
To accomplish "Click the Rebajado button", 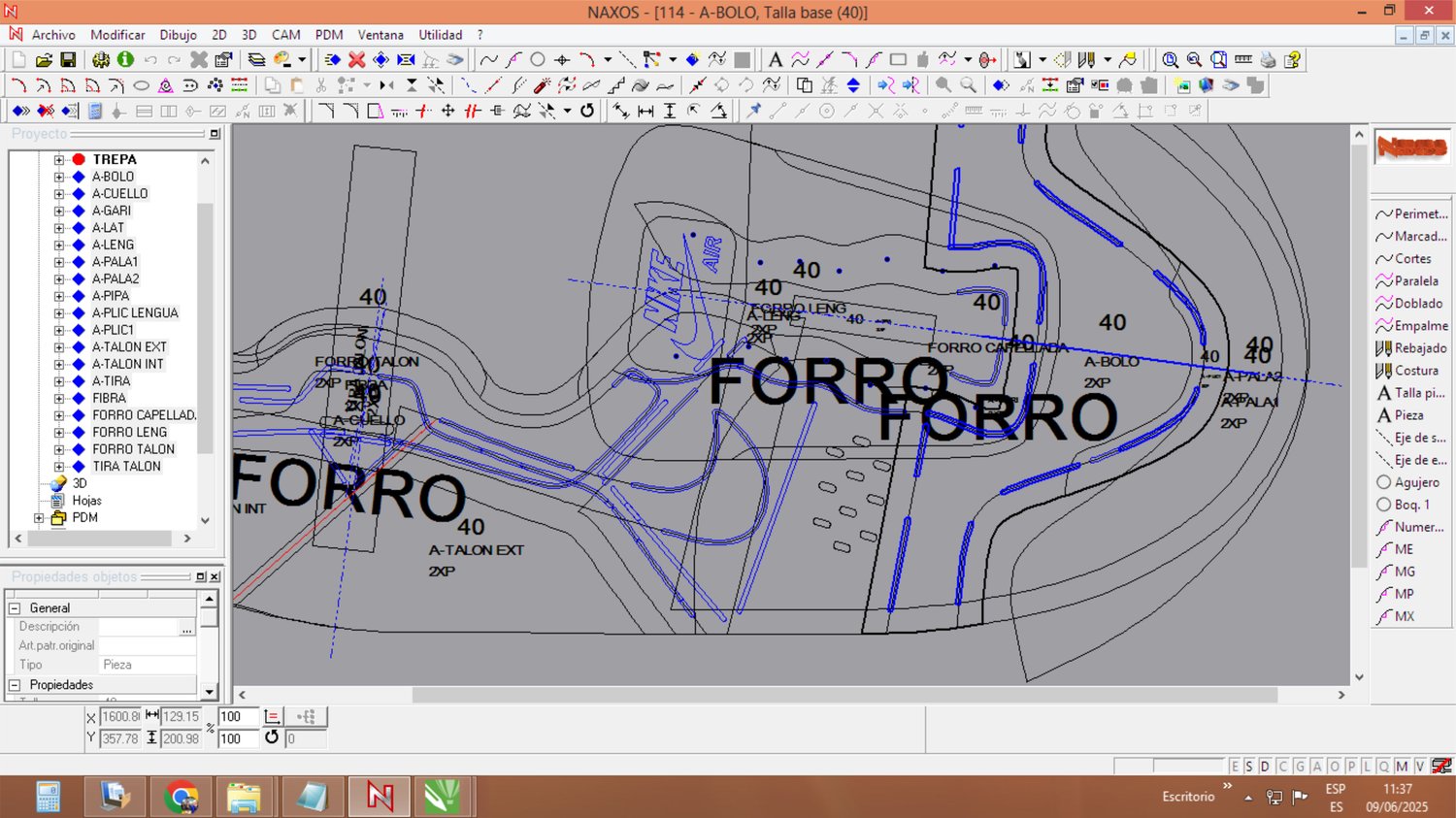I will click(x=1411, y=348).
